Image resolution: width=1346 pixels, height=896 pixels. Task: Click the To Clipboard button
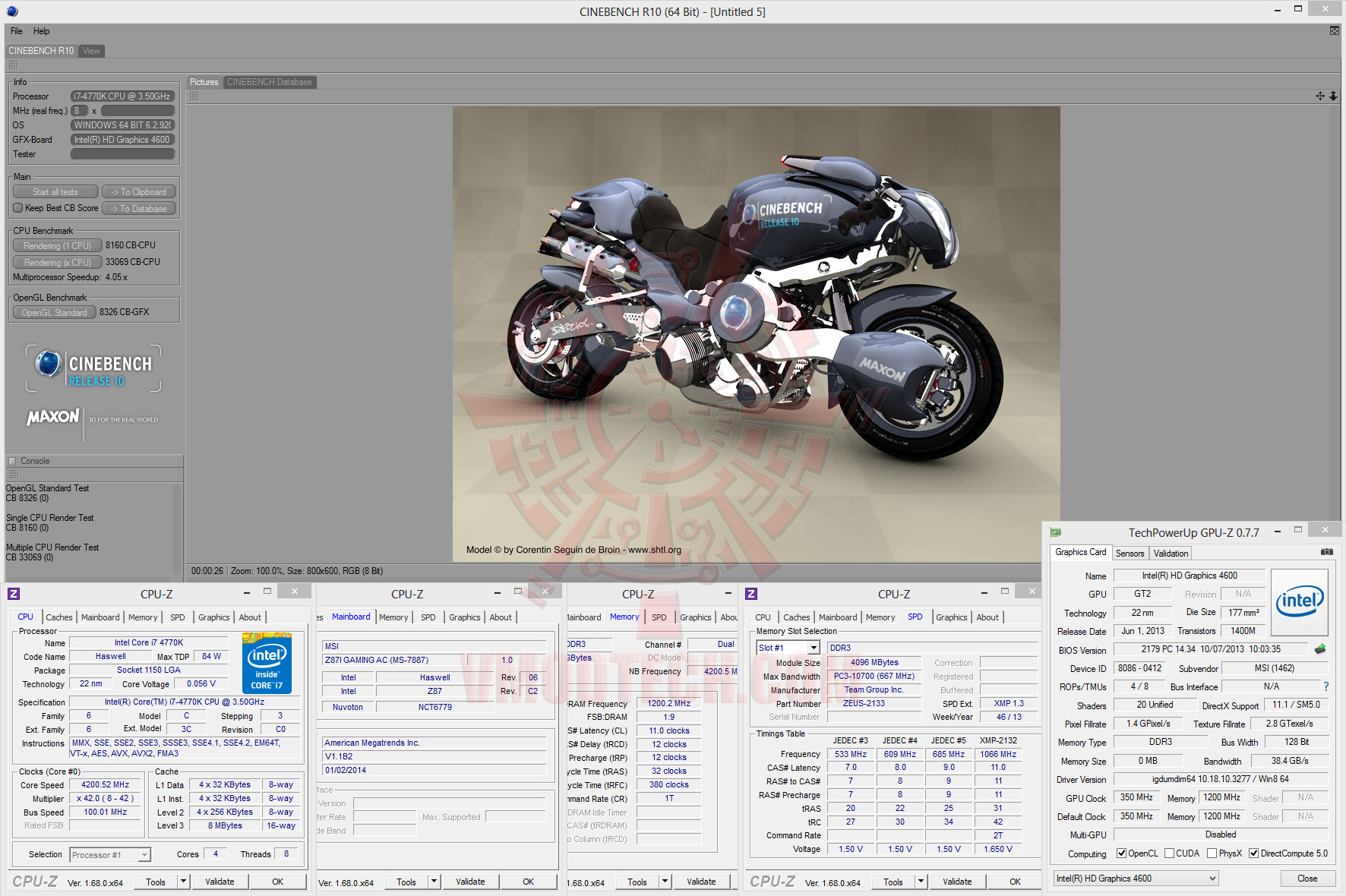pos(139,192)
